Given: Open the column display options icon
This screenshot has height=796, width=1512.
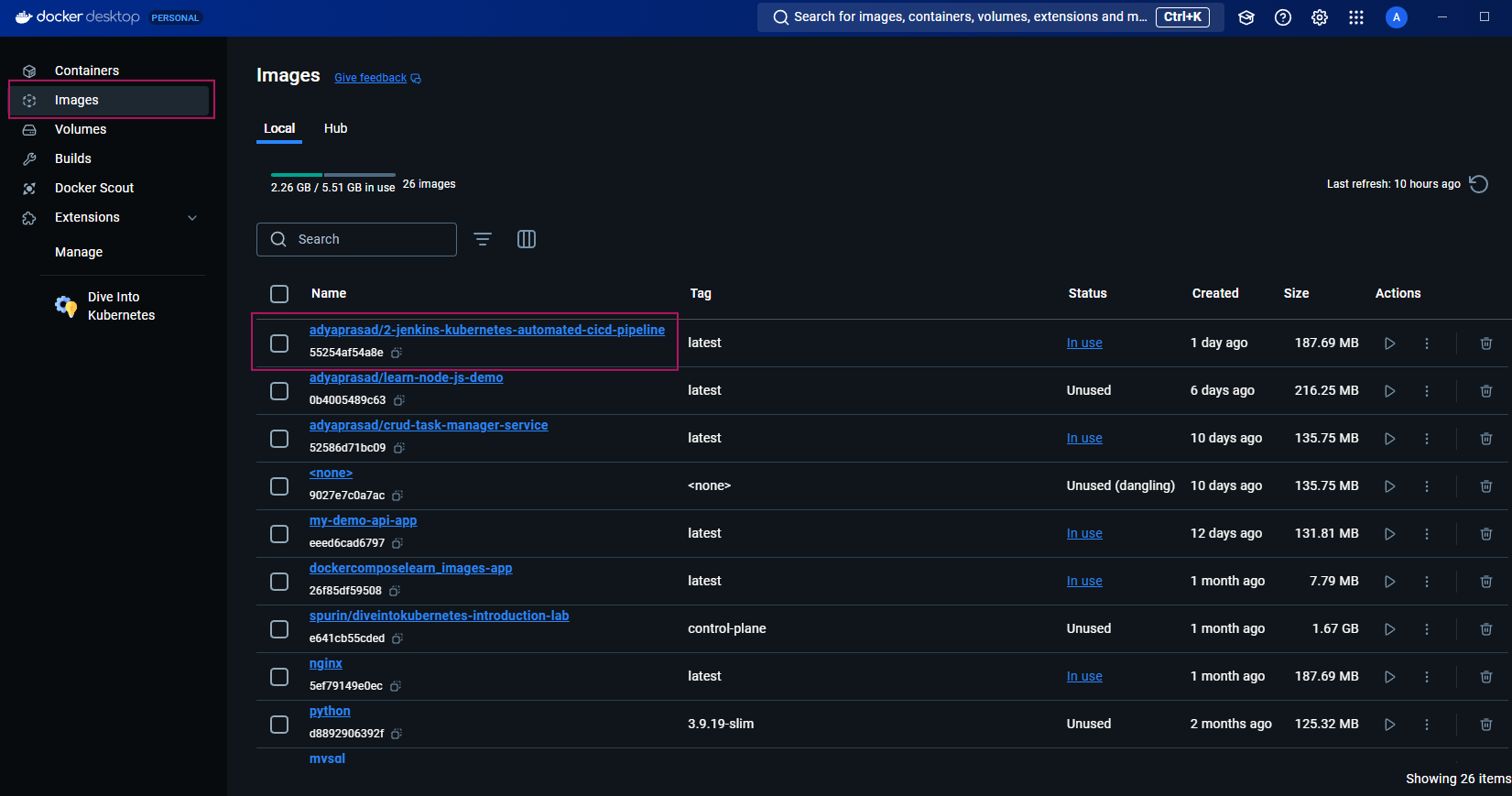Looking at the screenshot, I should coord(527,239).
